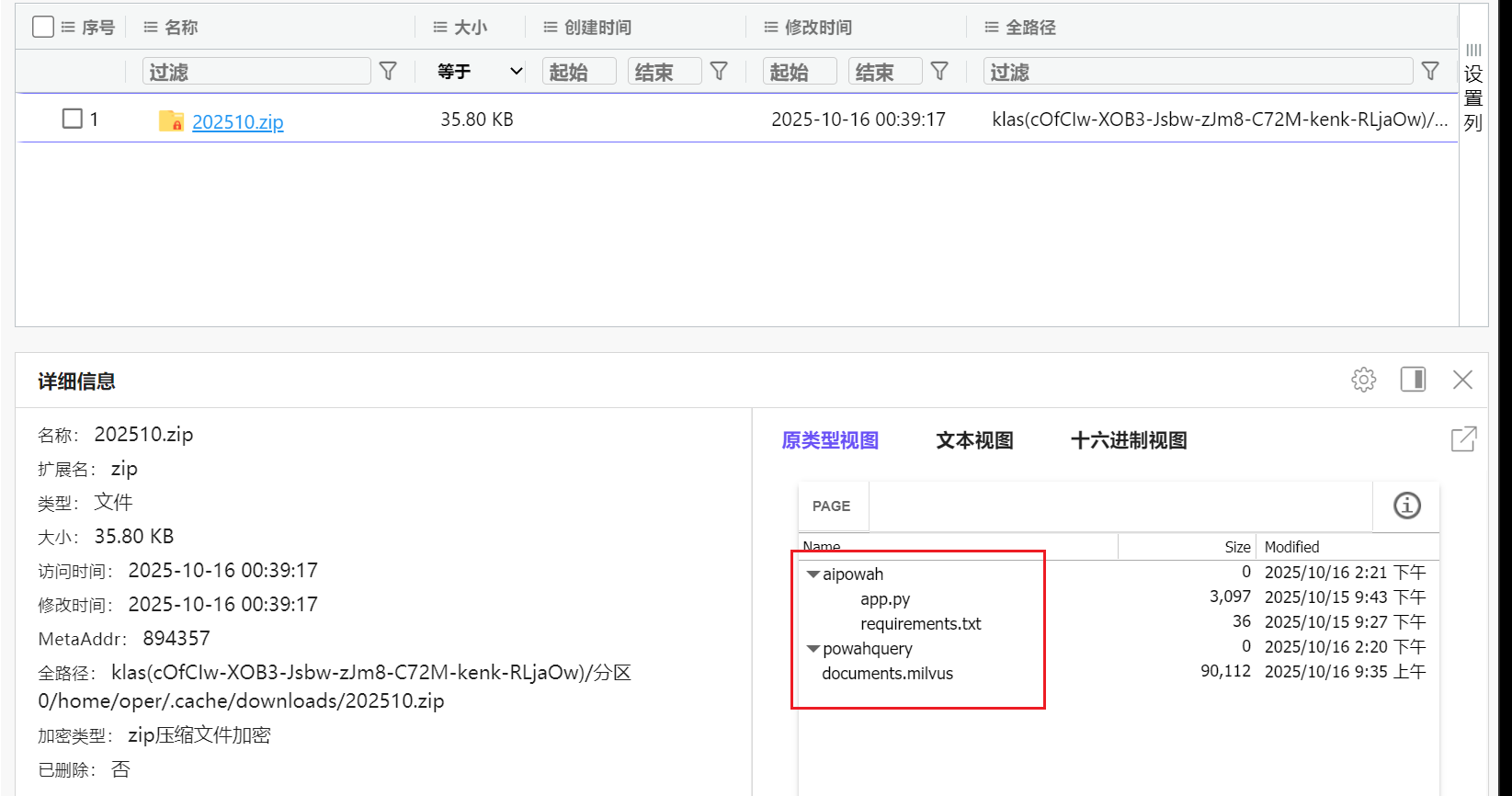Switch to the 十六进制视图 tab
1512x796 pixels.
(x=1129, y=440)
